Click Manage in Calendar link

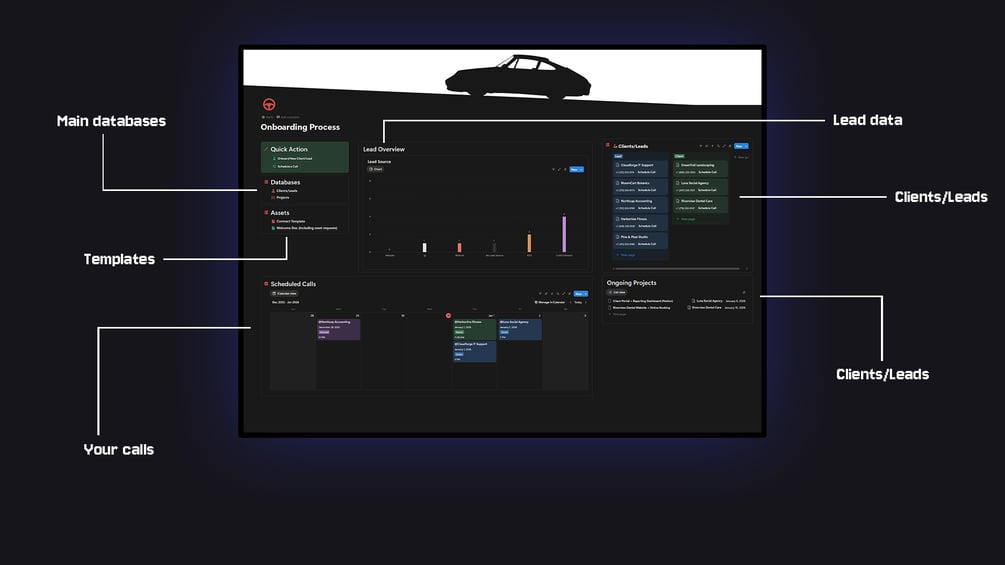point(550,302)
